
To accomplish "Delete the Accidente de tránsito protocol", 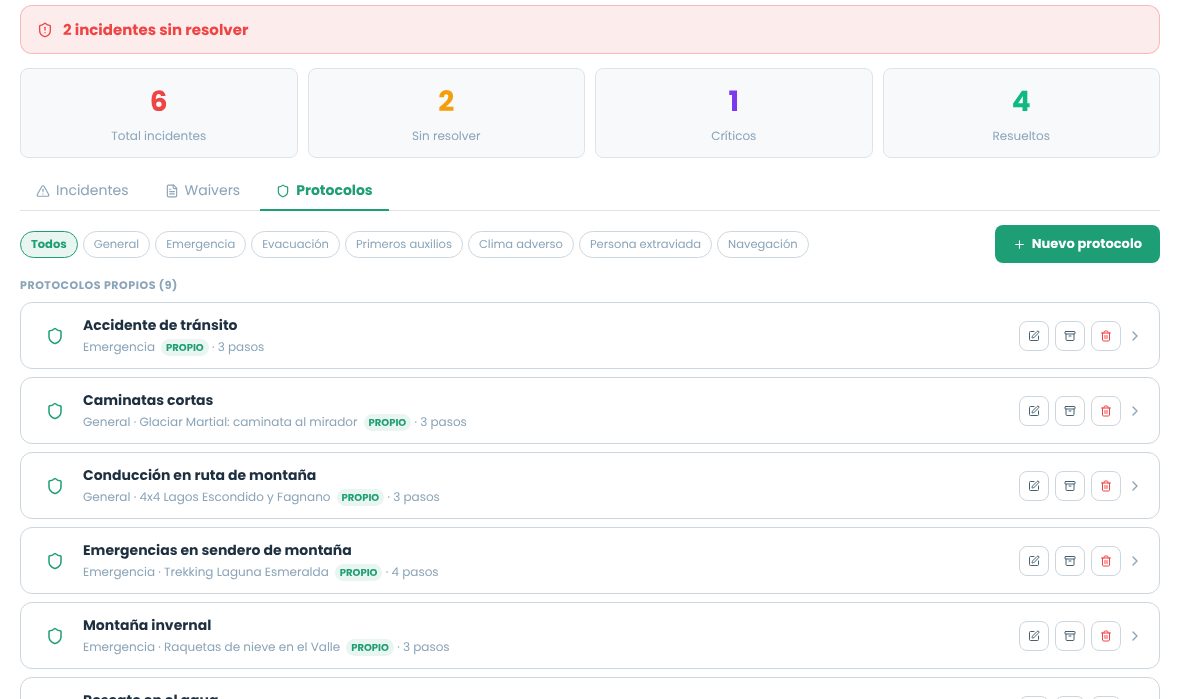I will [x=1105, y=336].
